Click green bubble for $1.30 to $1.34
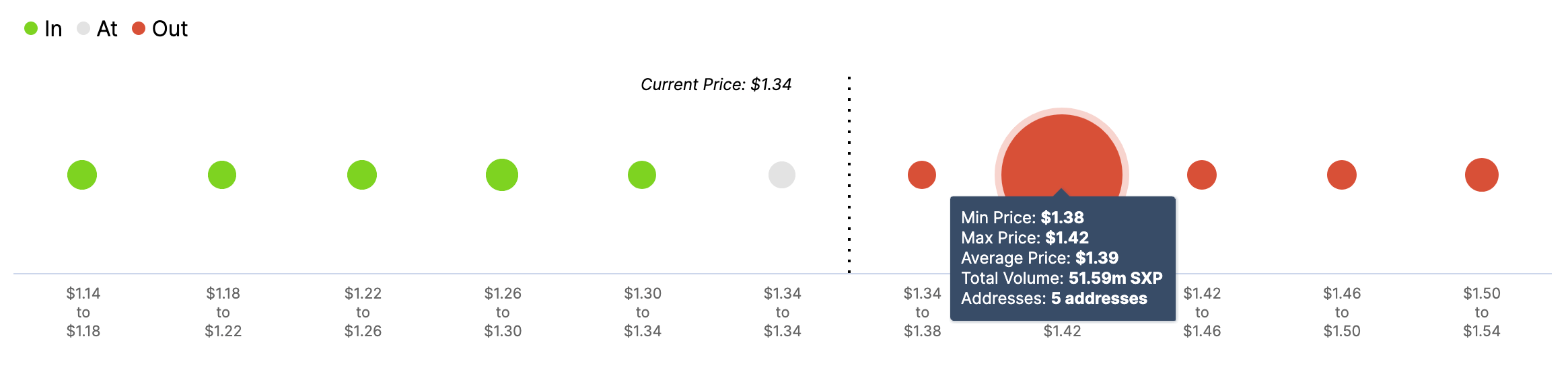 click(642, 175)
